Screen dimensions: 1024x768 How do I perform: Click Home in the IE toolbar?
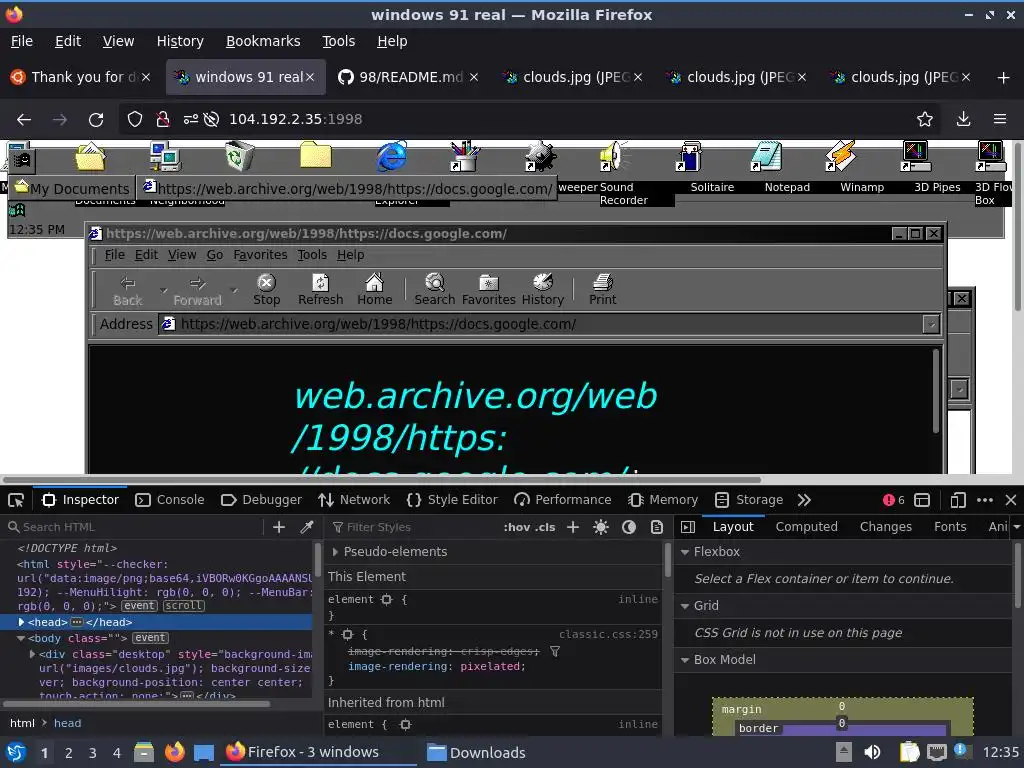click(374, 290)
